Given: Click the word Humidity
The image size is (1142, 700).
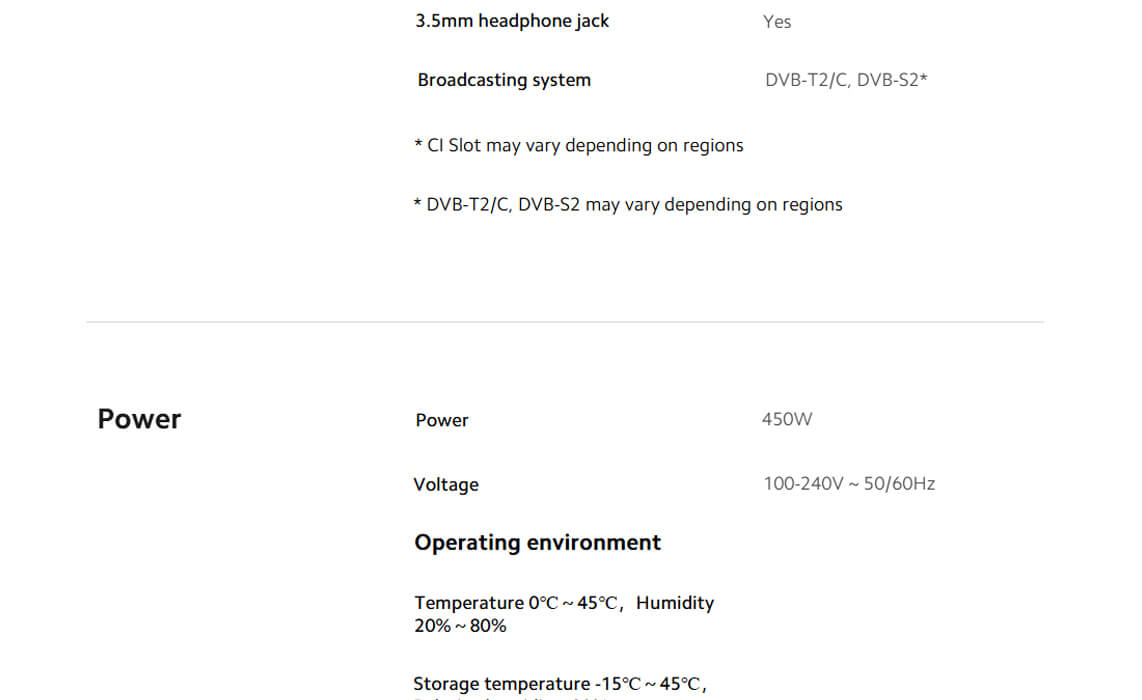Looking at the screenshot, I should click(x=675, y=603).
